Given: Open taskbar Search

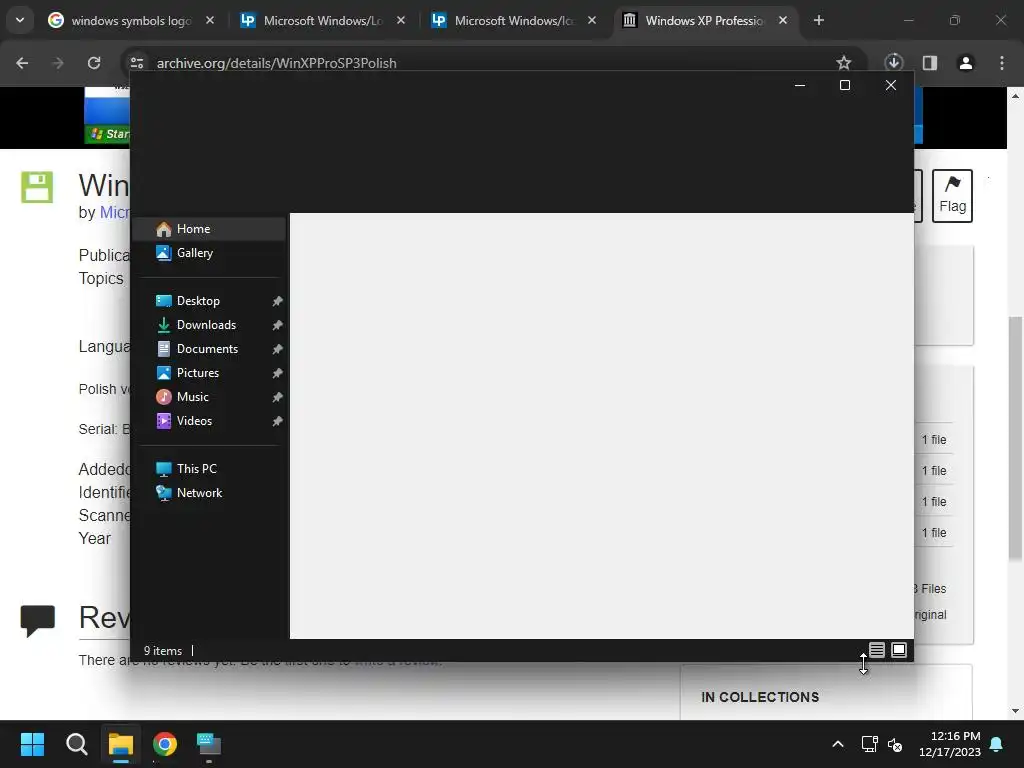Looking at the screenshot, I should click(76, 744).
